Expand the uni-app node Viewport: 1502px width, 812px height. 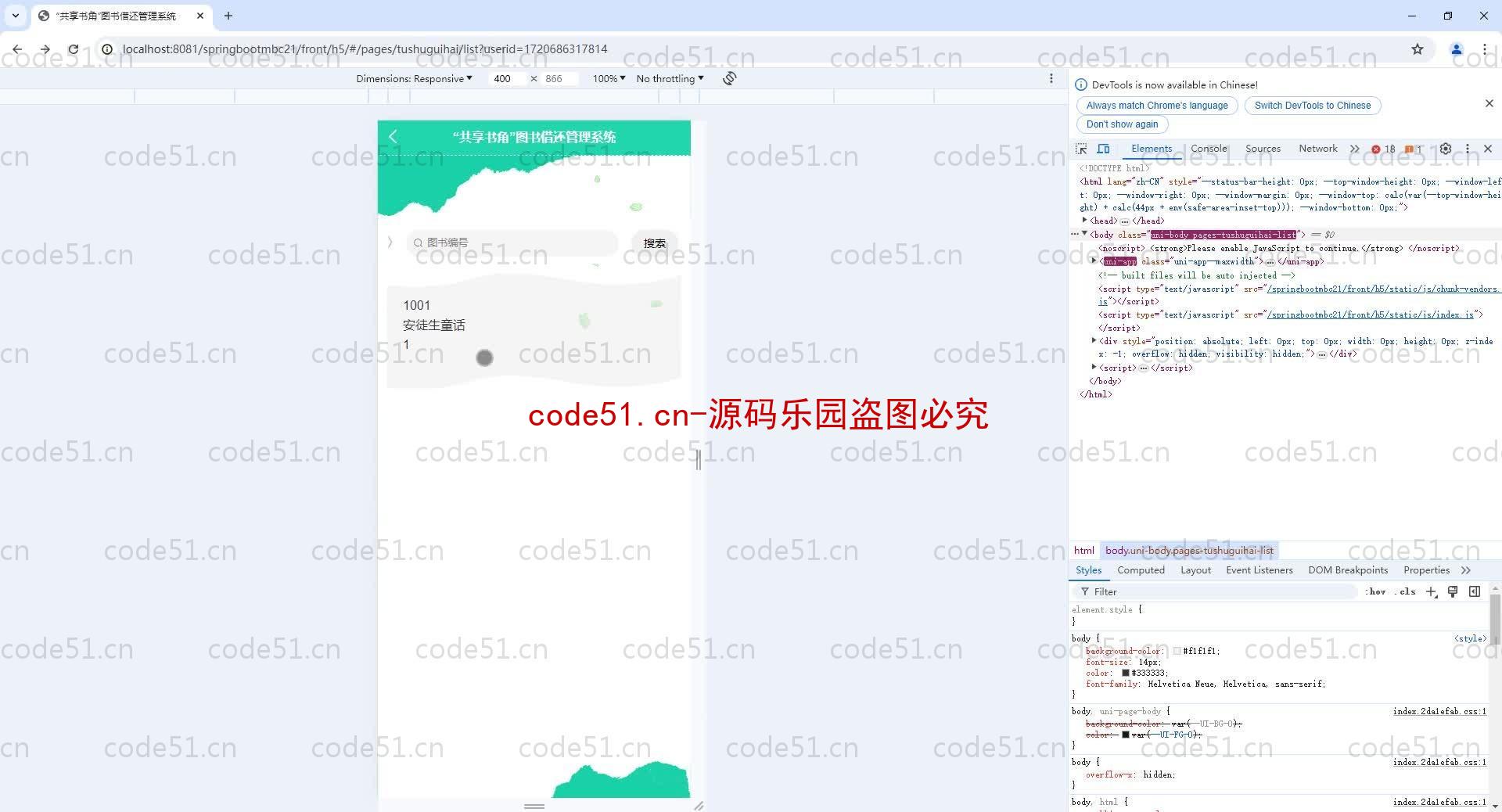click(1094, 260)
